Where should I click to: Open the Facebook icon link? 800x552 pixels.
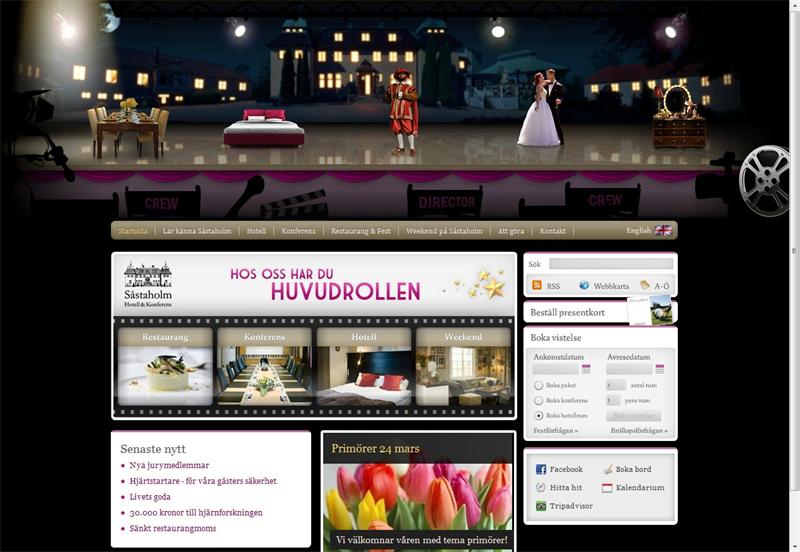541,469
